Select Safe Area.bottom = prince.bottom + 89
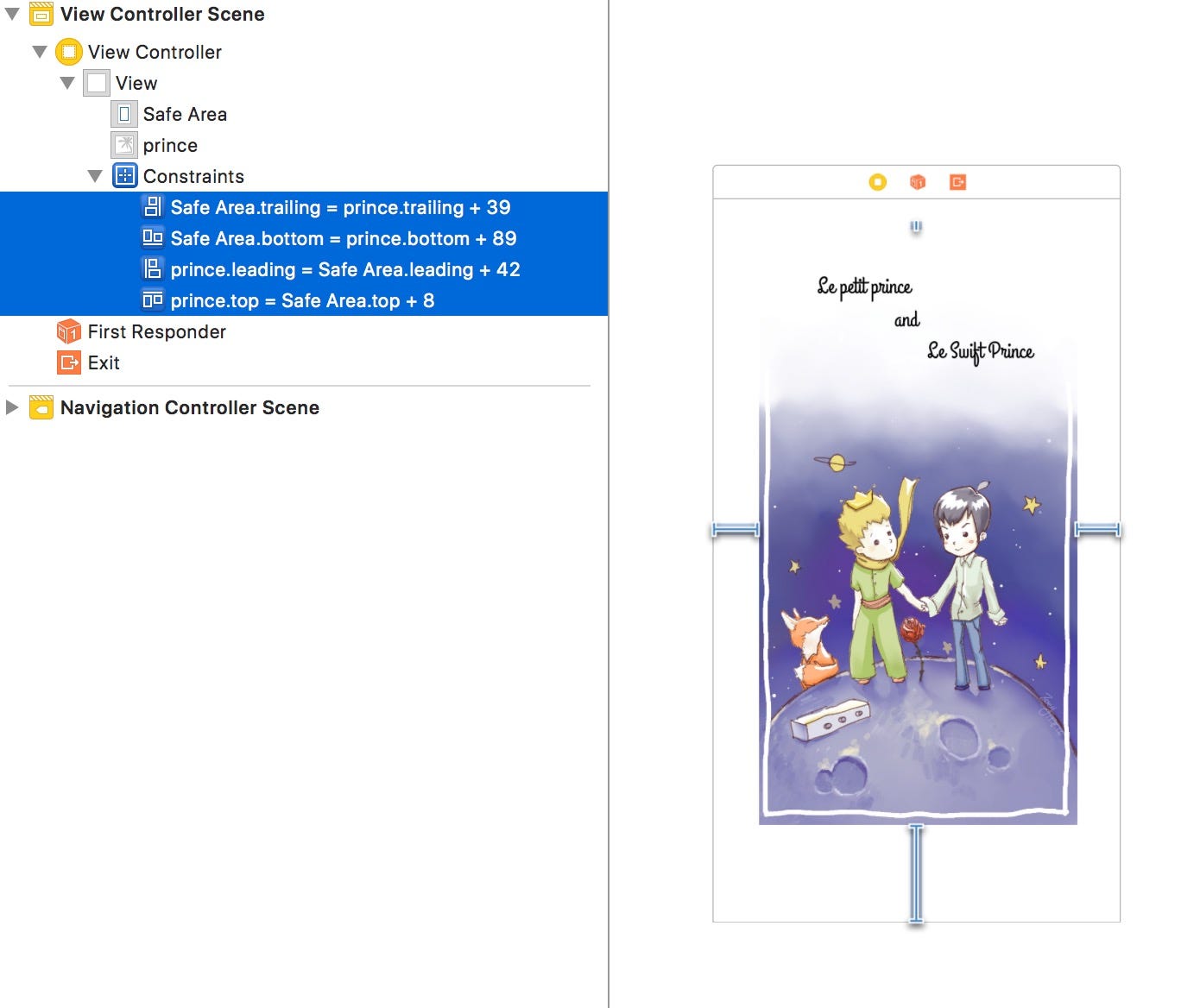 click(304, 238)
